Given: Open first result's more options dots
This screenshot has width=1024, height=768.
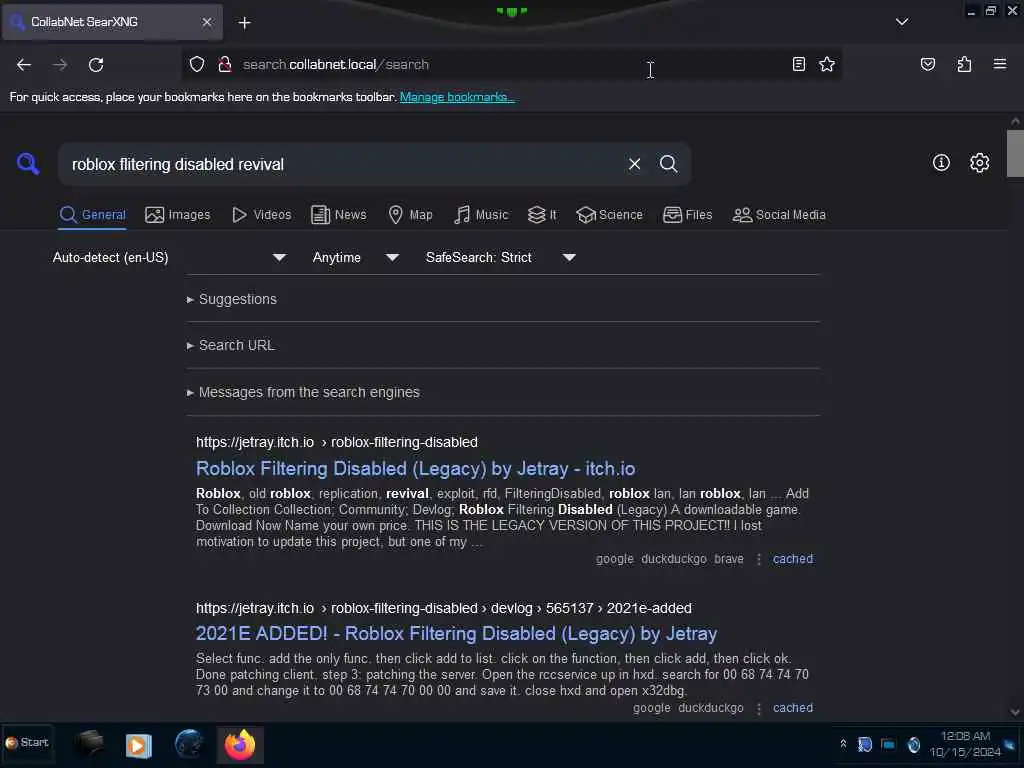Looking at the screenshot, I should (x=758, y=559).
